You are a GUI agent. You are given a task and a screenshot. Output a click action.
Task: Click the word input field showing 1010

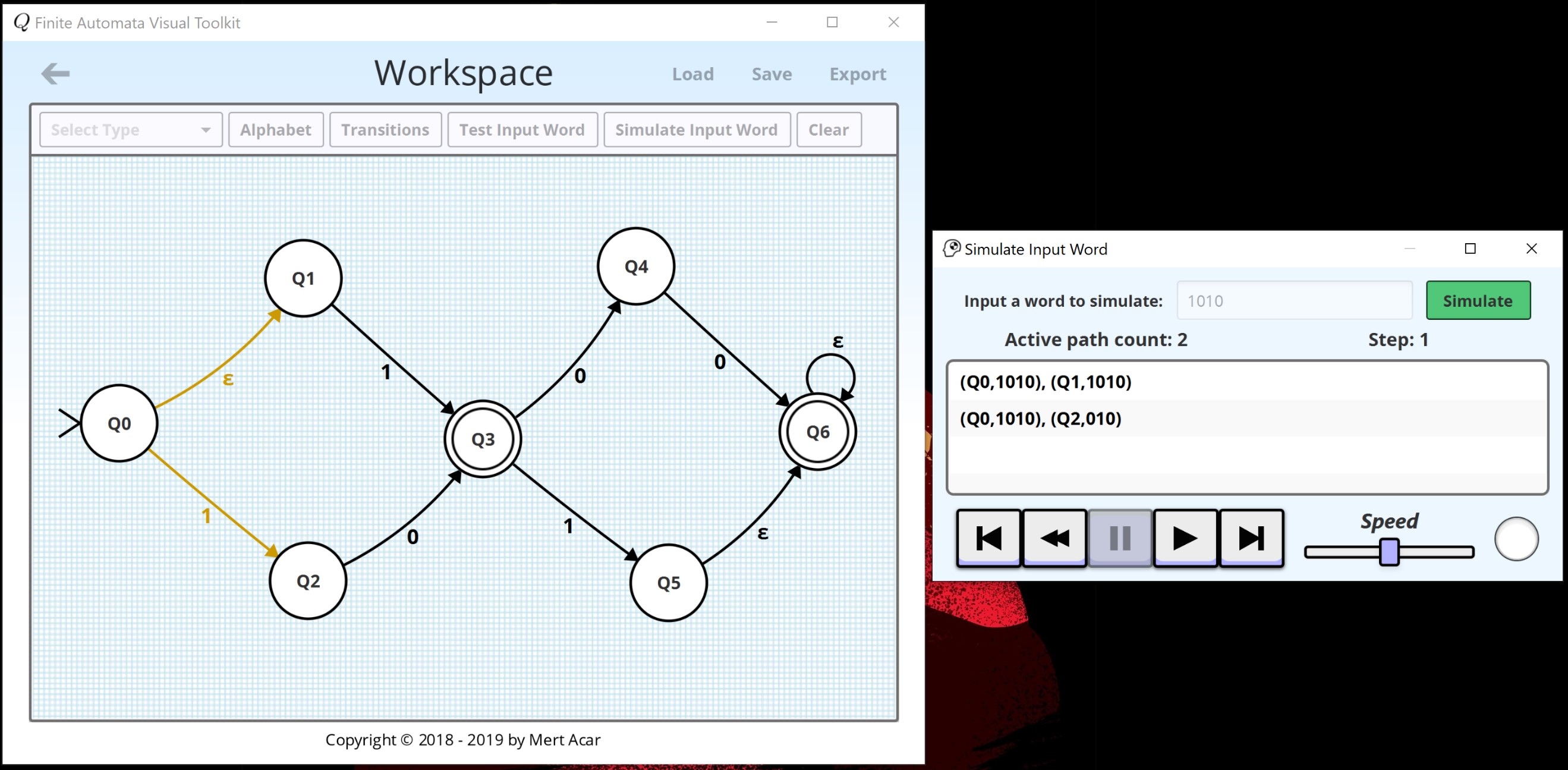click(x=1293, y=300)
